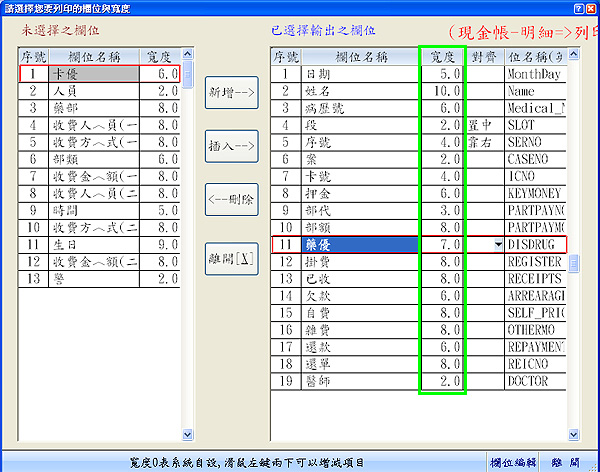Viewport: 600px width, 472px height.
Task: Click width cell of 姓名 row
Action: pyautogui.click(x=442, y=91)
